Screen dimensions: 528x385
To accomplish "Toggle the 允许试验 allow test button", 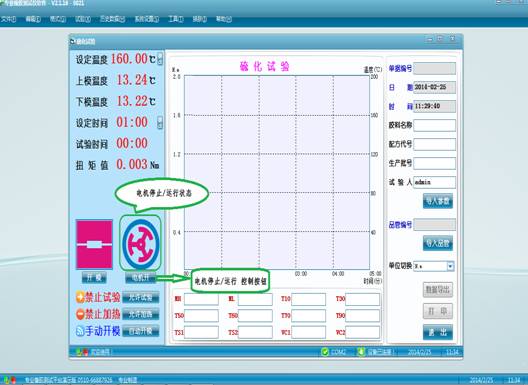I will click(140, 297).
